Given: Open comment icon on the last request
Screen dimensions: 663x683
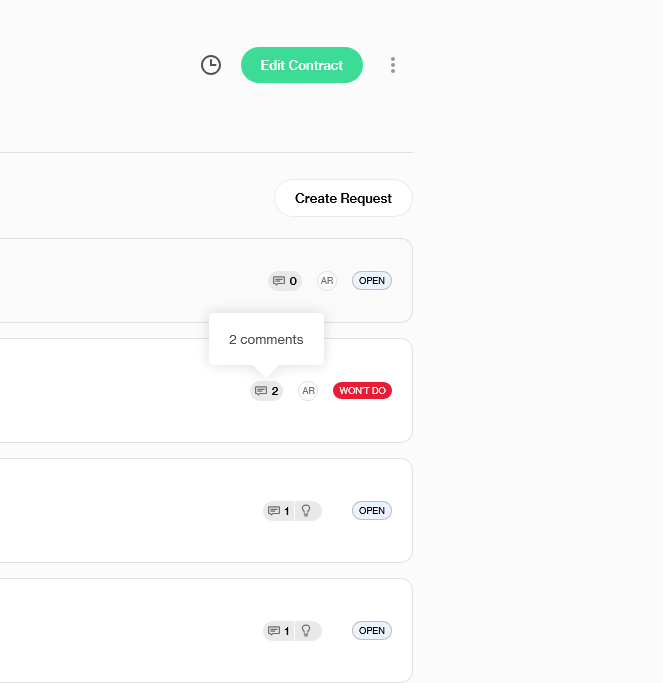Looking at the screenshot, I should tap(279, 631).
